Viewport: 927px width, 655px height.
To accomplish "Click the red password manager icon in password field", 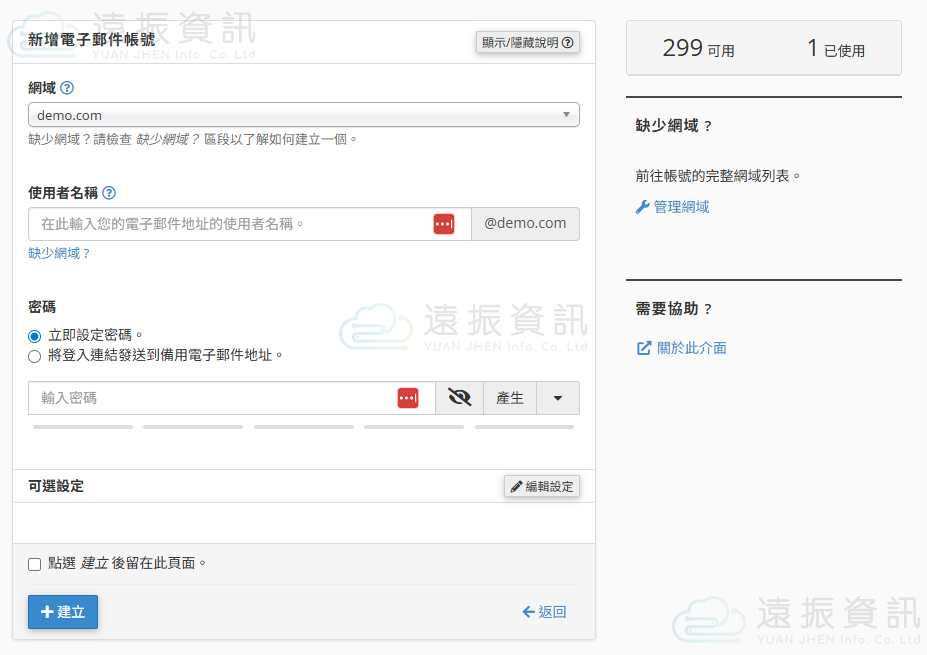I will tap(408, 398).
